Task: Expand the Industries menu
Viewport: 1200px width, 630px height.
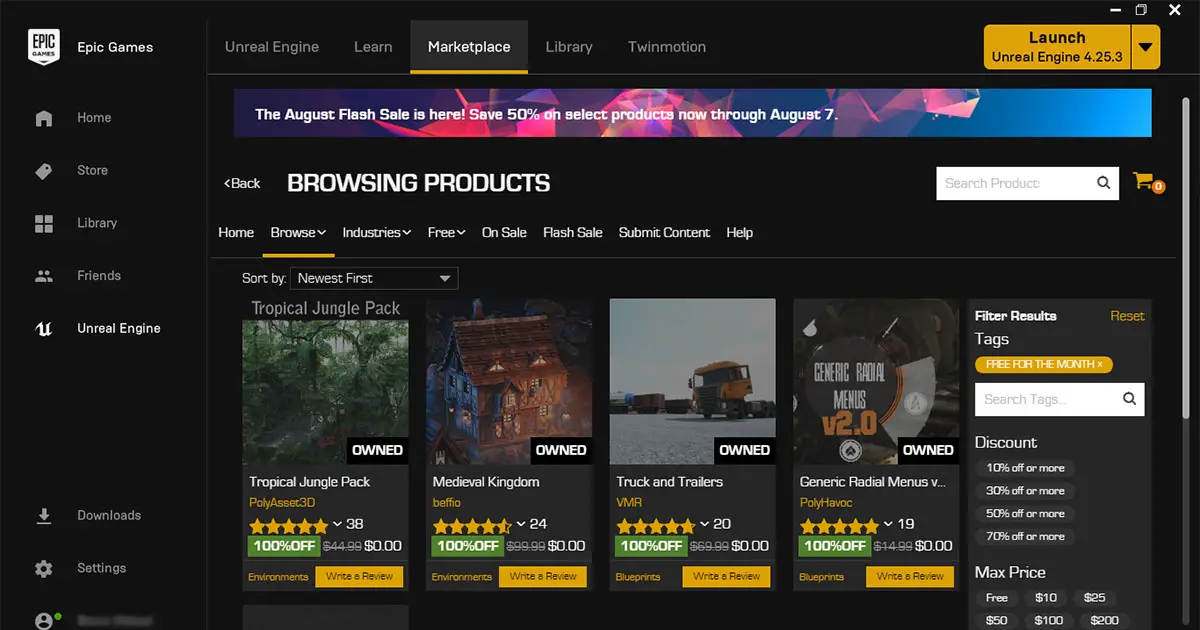Action: click(377, 232)
